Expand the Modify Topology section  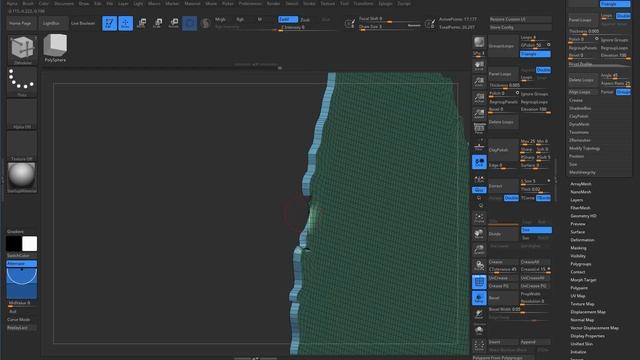pyautogui.click(x=584, y=148)
